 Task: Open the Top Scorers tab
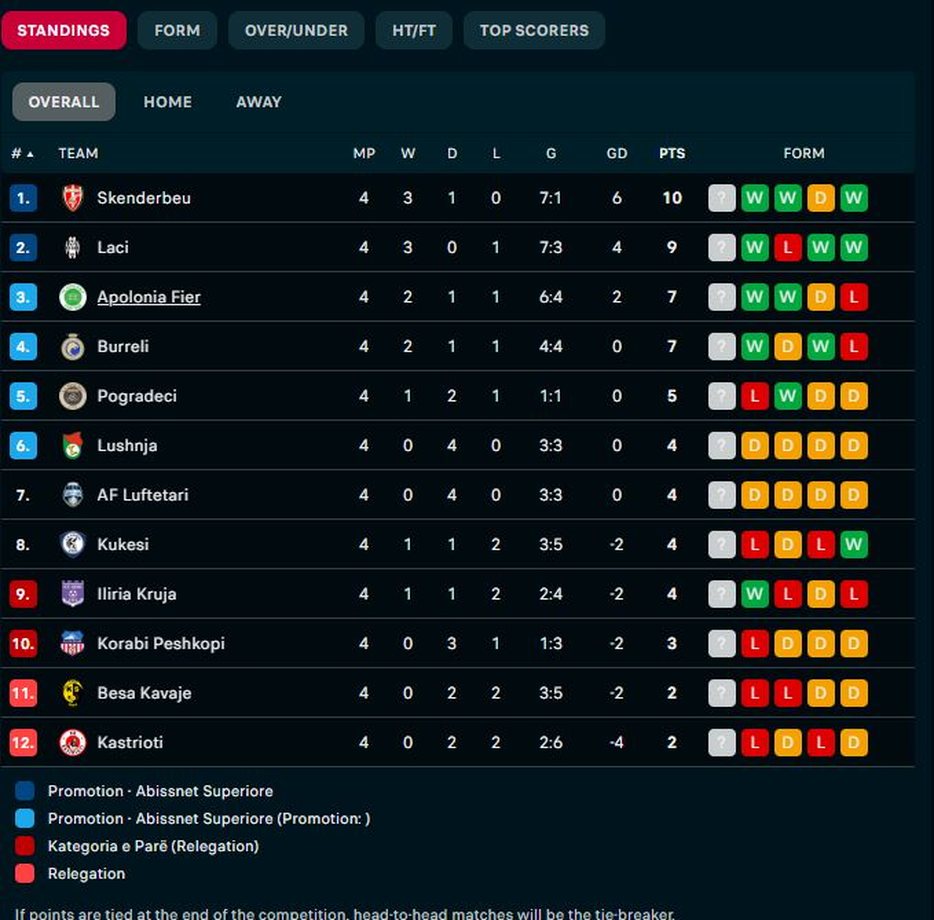[x=534, y=30]
